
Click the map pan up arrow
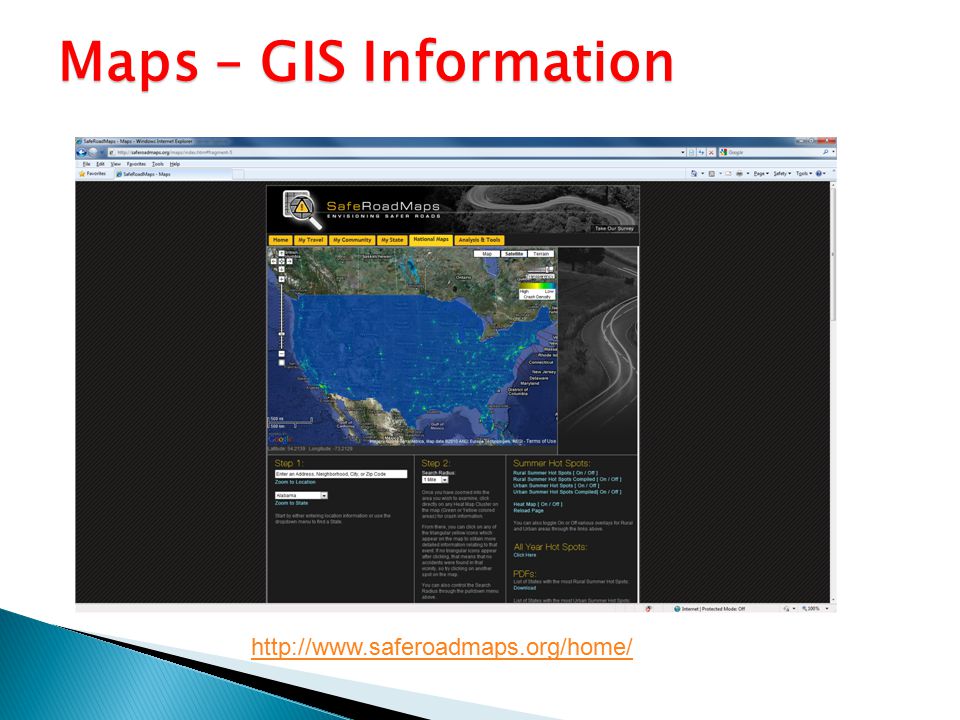pyautogui.click(x=282, y=253)
